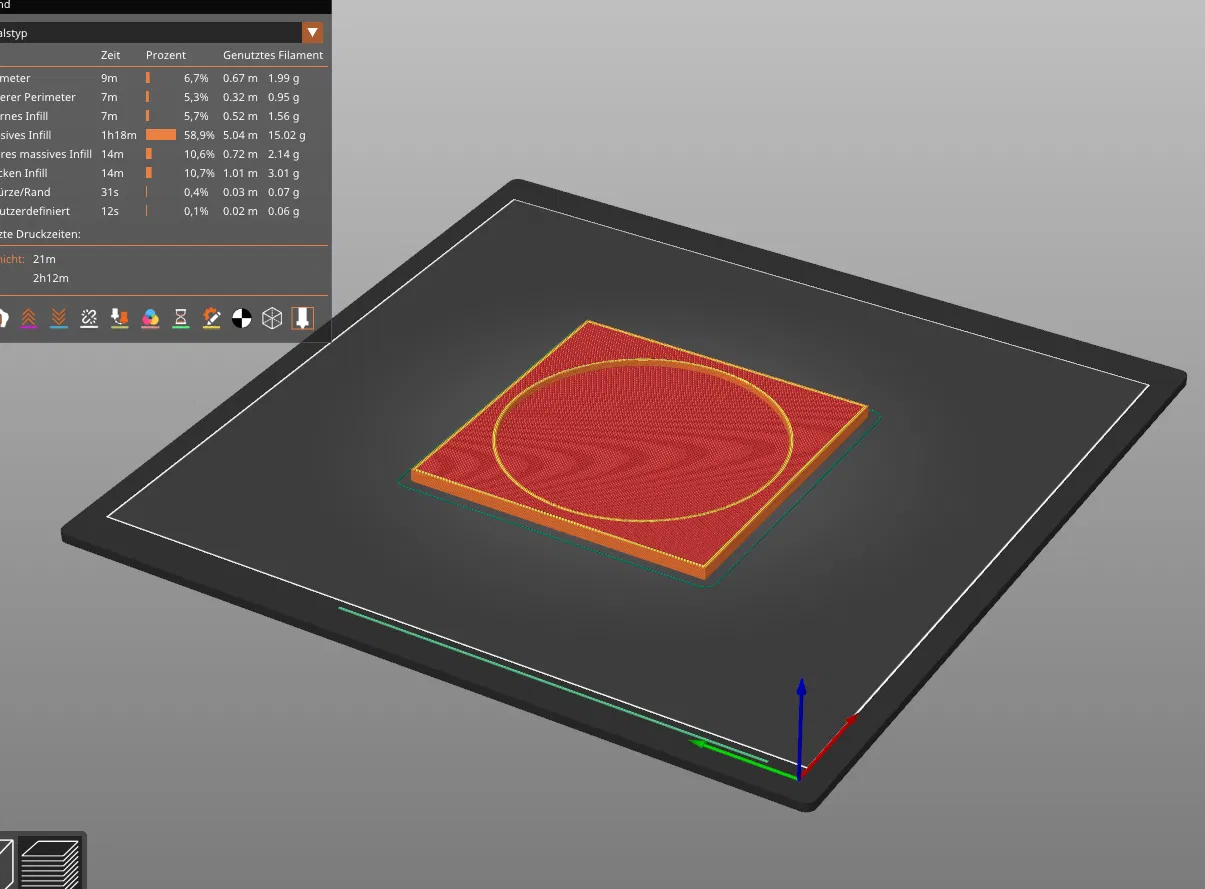Open the view type dropdown arrow
1205x889 pixels.
point(312,33)
